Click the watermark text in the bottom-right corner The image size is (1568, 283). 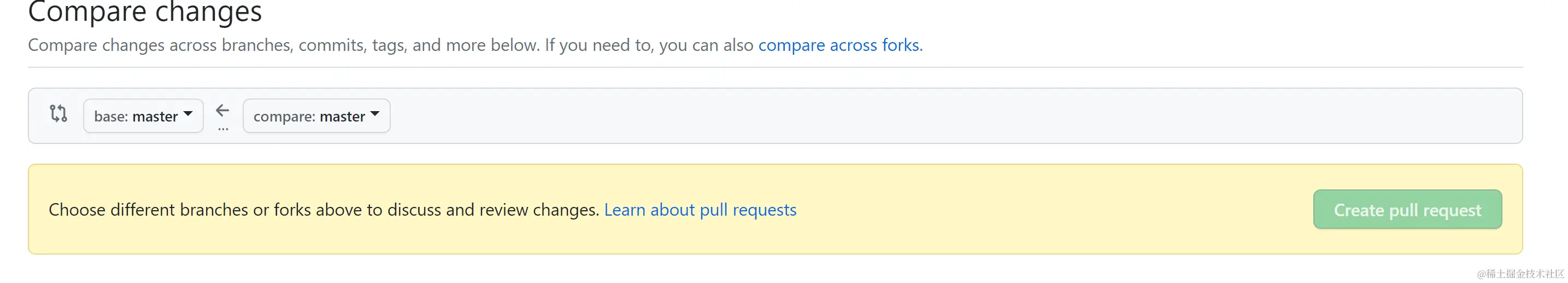point(1520,274)
